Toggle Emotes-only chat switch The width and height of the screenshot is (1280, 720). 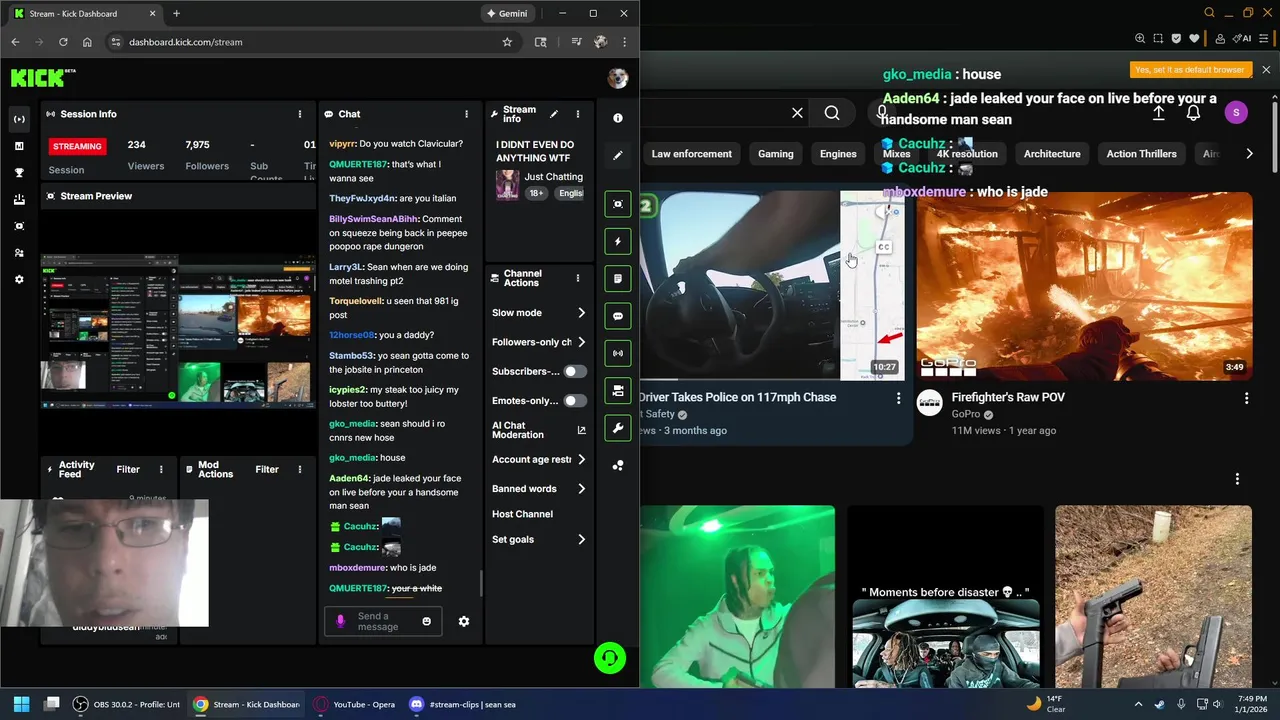[575, 401]
